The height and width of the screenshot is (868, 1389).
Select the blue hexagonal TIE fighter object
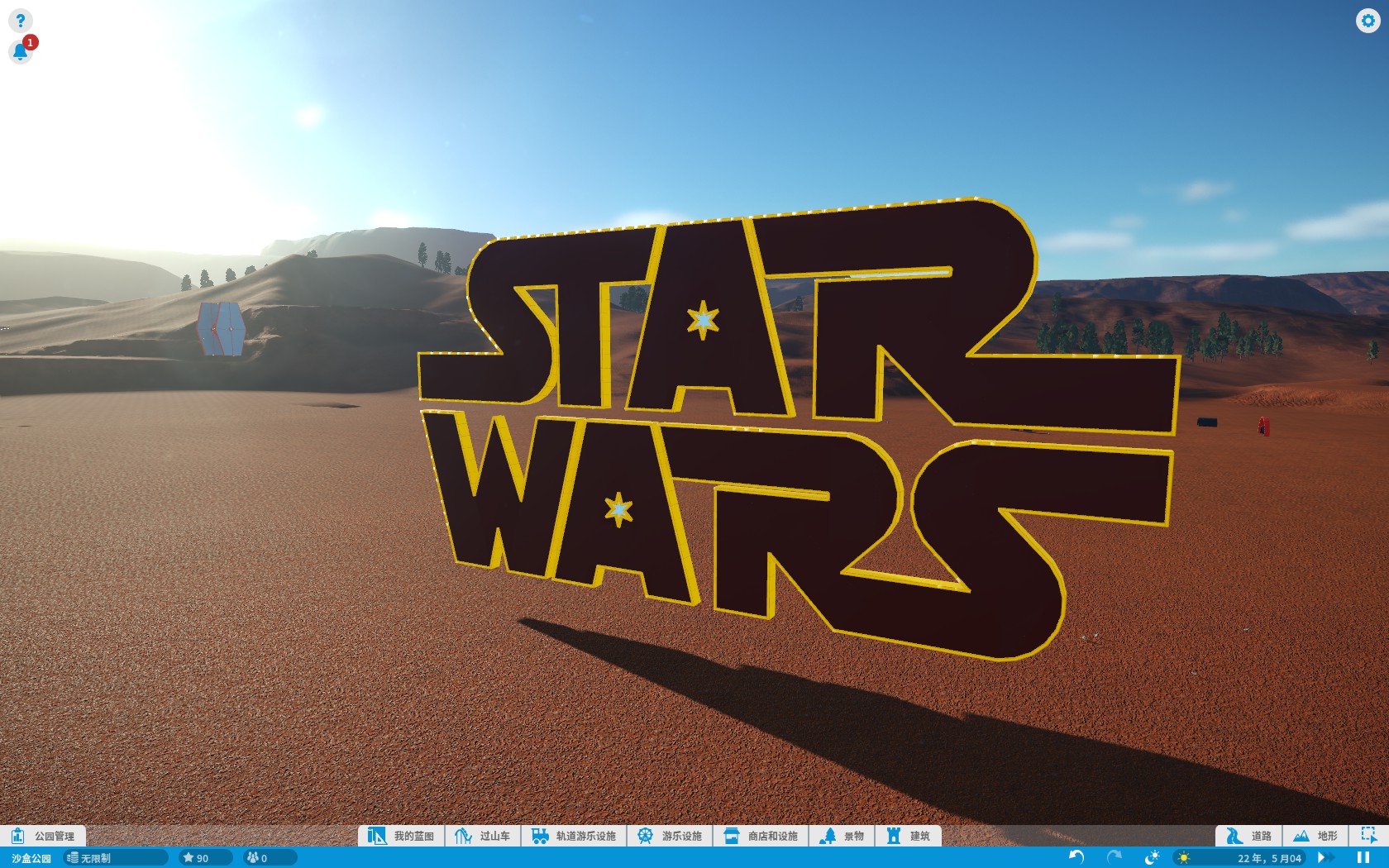click(x=222, y=328)
